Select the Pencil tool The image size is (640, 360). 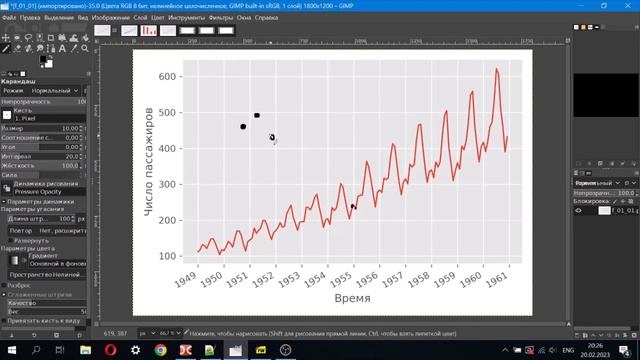click(x=6, y=49)
